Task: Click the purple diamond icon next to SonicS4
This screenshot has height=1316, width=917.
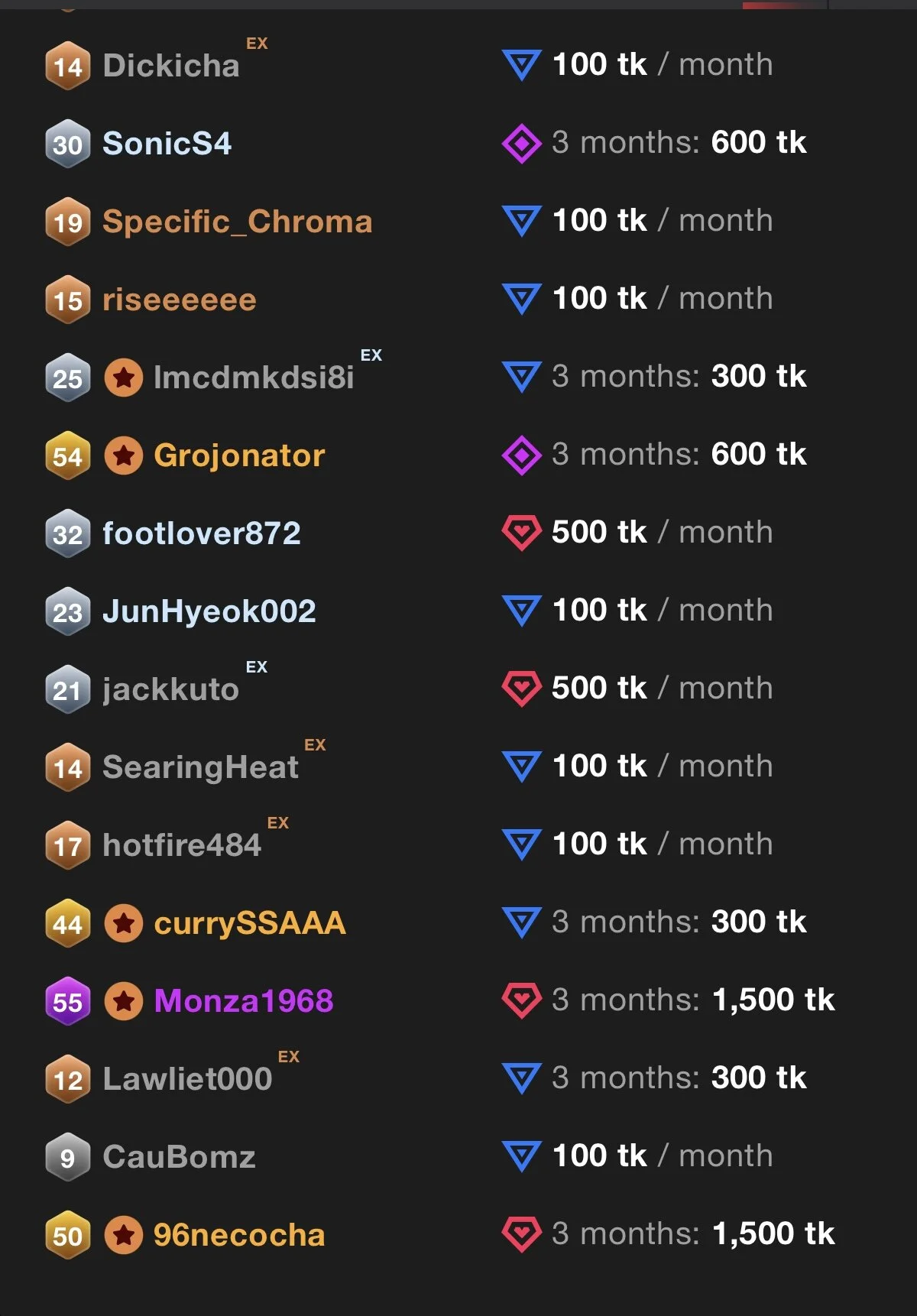Action: 522,143
